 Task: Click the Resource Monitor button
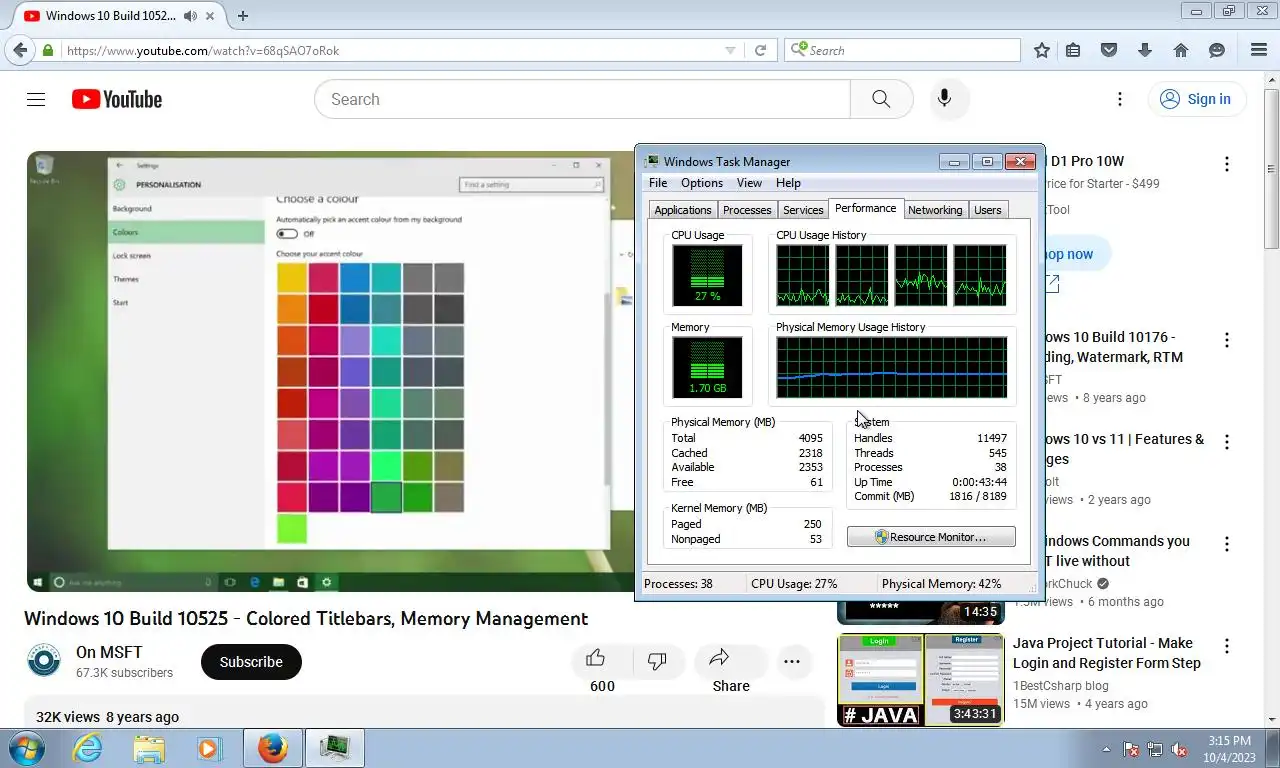[931, 537]
